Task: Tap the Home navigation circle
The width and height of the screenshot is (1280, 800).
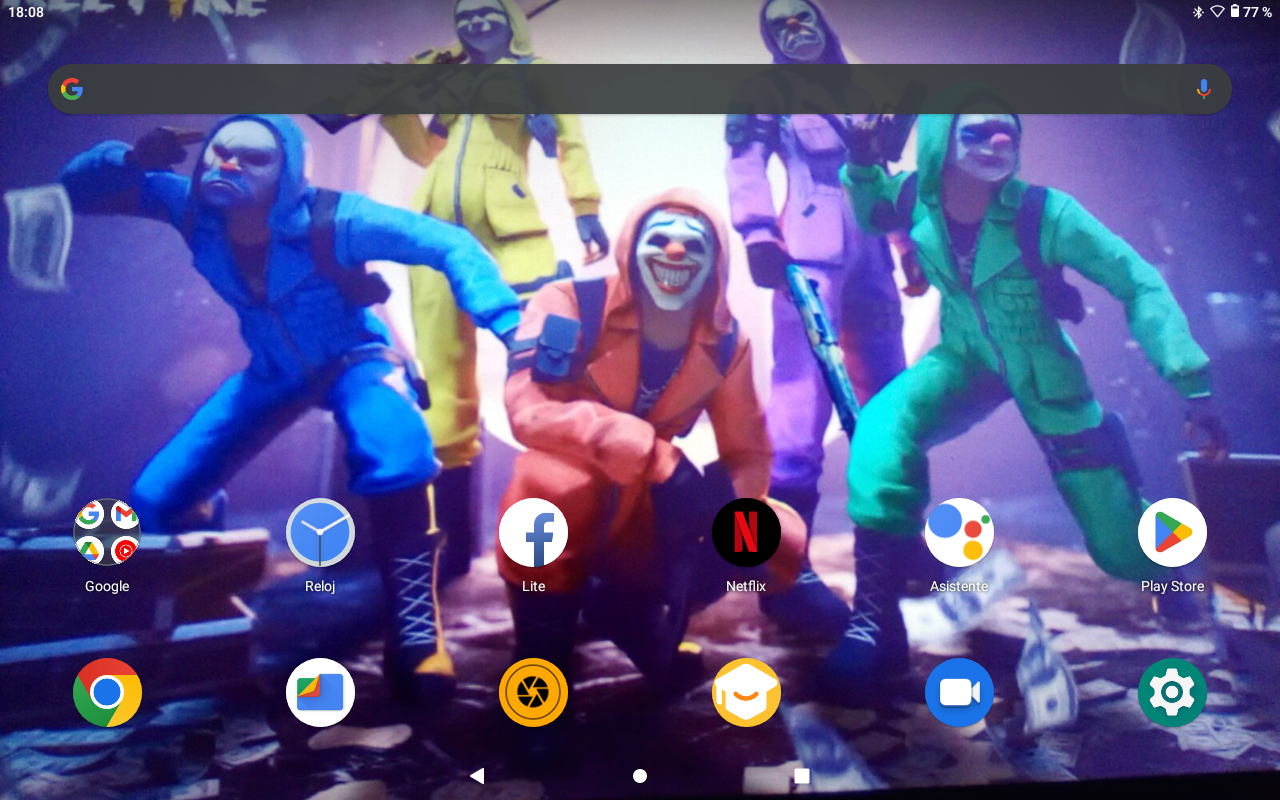Action: click(x=640, y=776)
